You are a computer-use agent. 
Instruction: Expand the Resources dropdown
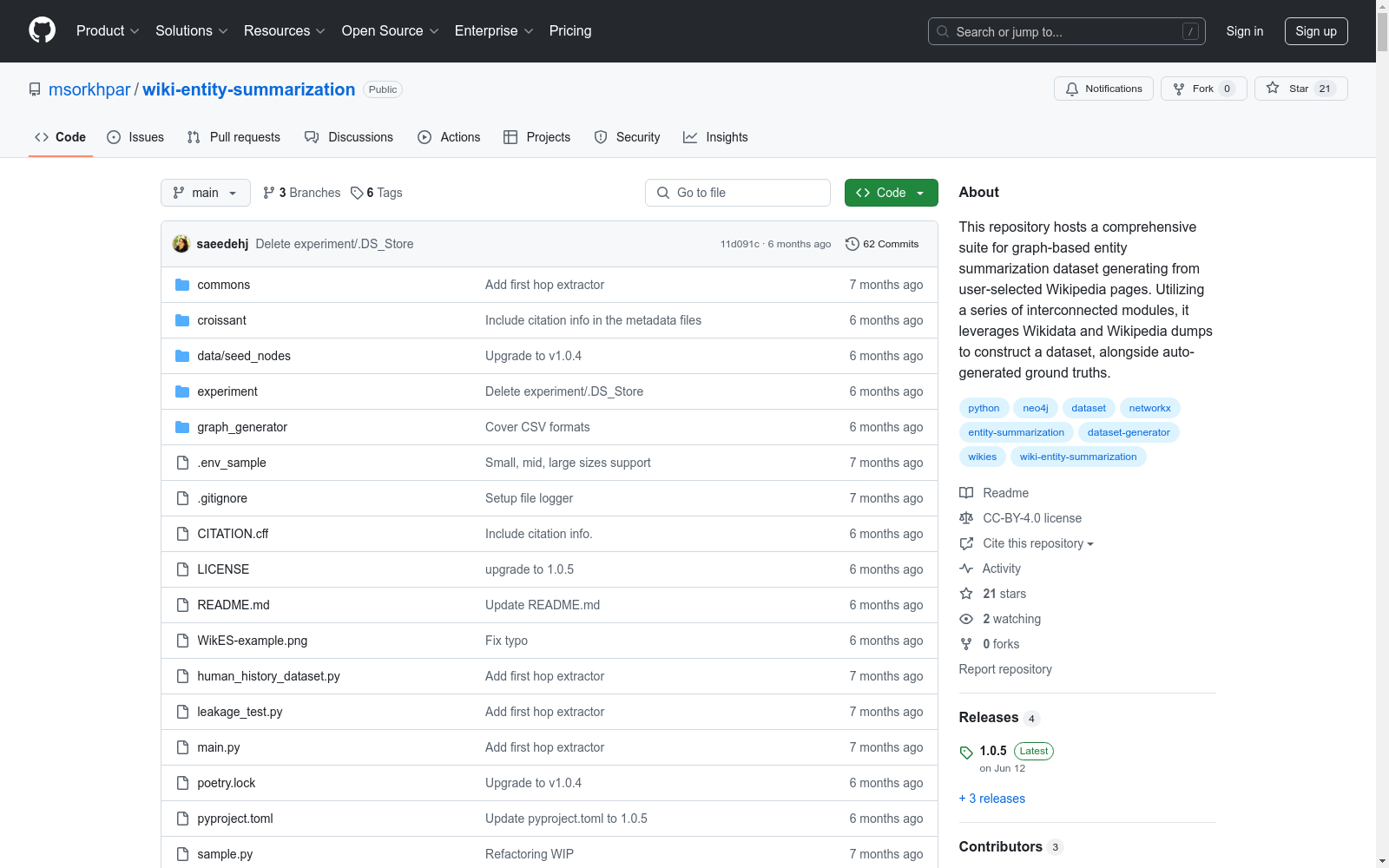click(285, 30)
